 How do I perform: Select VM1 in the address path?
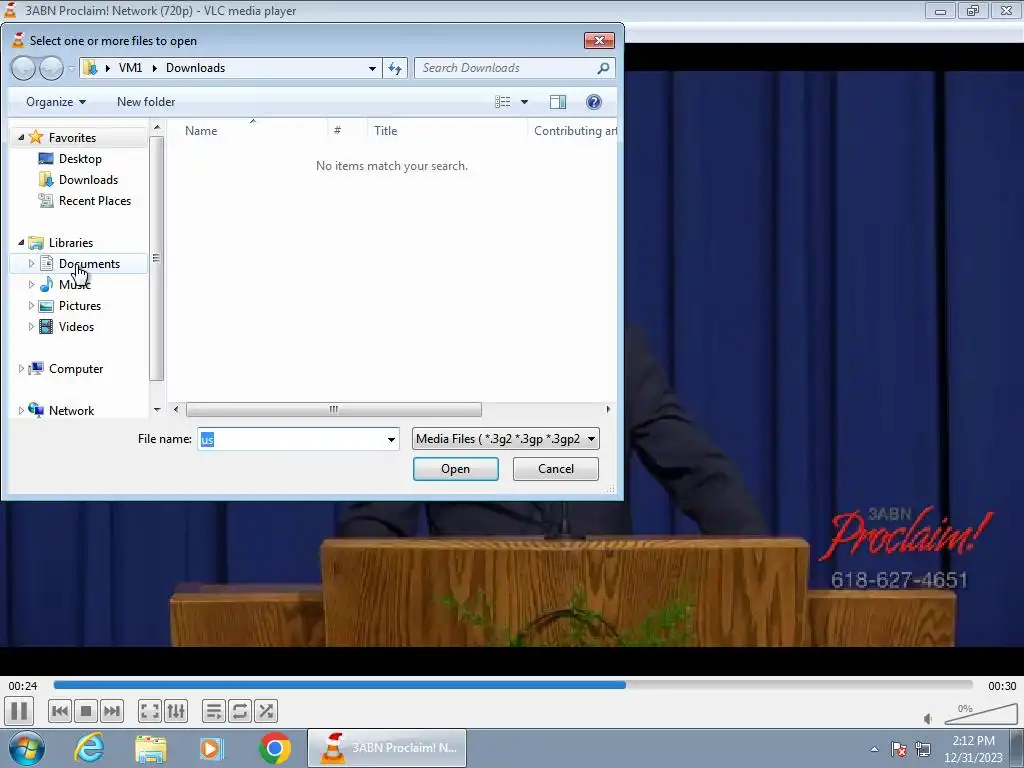130,68
